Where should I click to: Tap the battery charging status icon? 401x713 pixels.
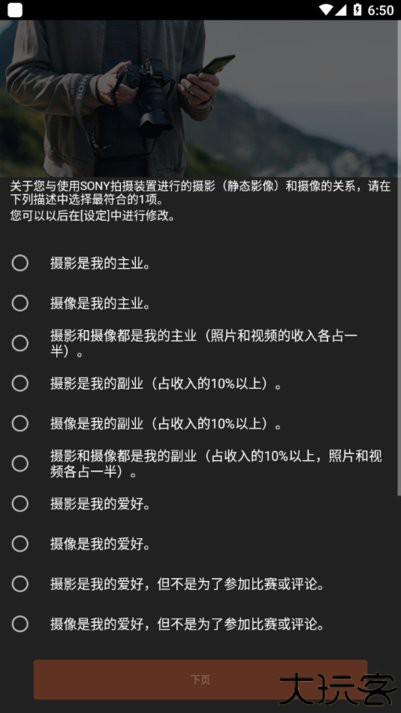357,10
